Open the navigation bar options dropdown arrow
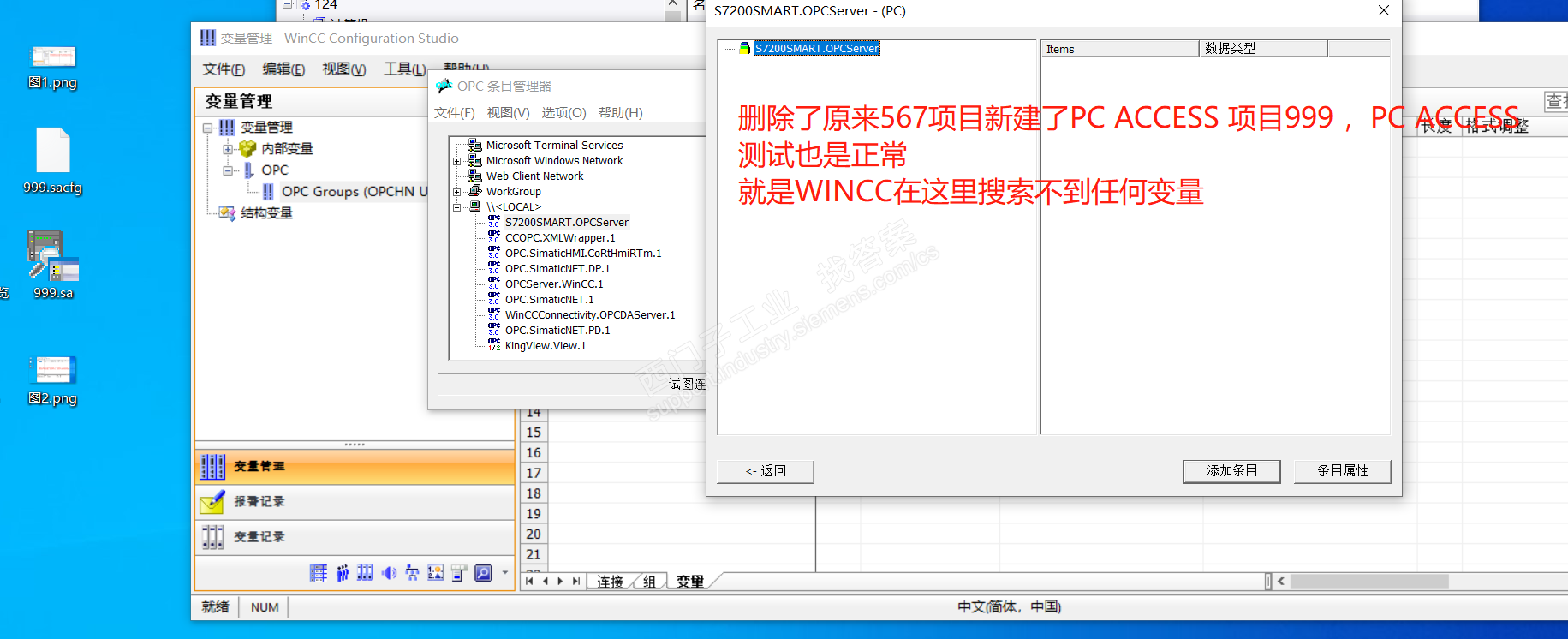The height and width of the screenshot is (639, 1568). 505,573
